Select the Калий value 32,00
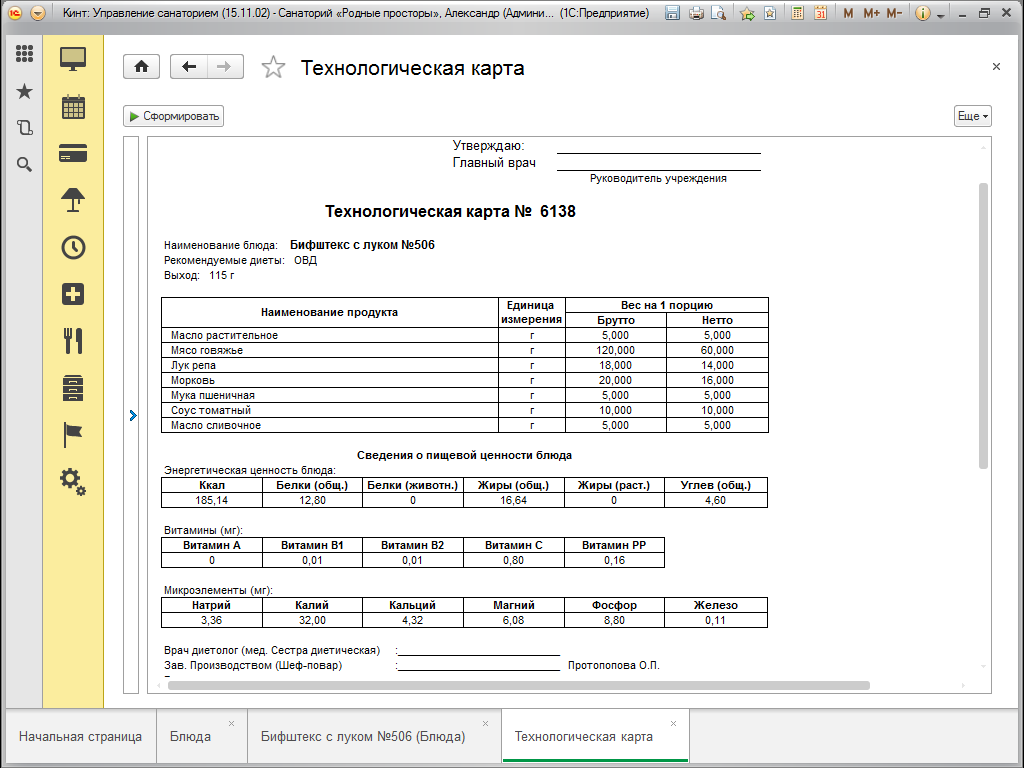The width and height of the screenshot is (1024, 768). pyautogui.click(x=312, y=620)
